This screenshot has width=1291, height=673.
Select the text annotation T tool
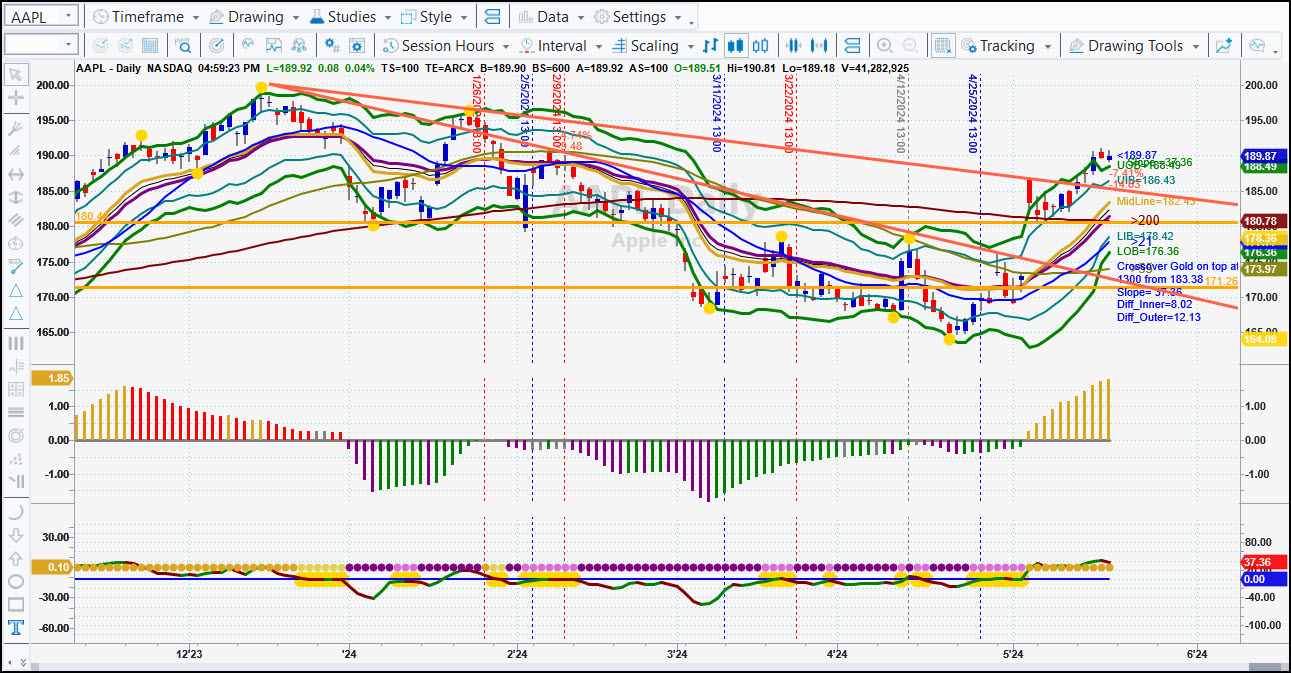(15, 628)
